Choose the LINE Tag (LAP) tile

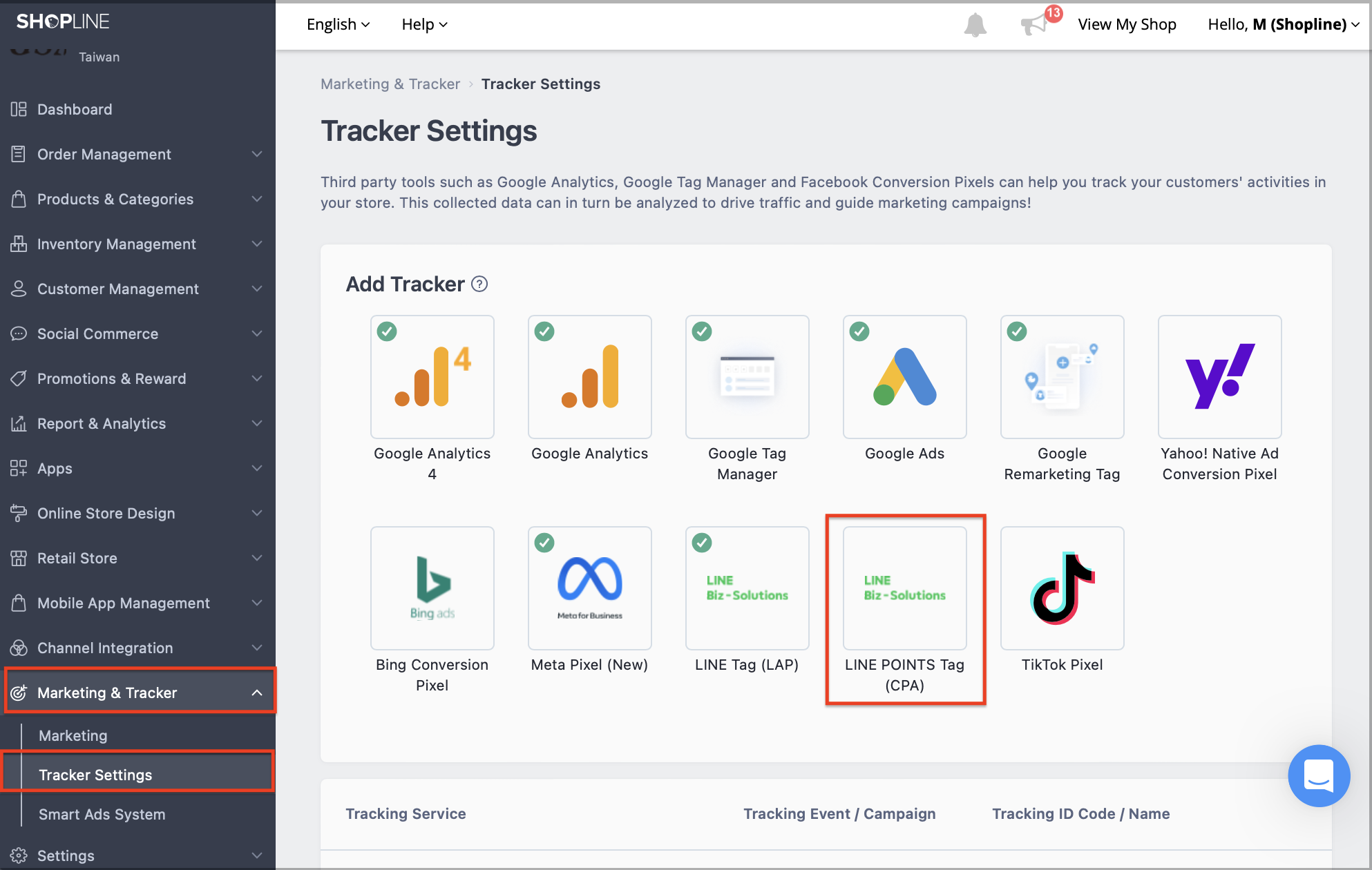tap(747, 588)
